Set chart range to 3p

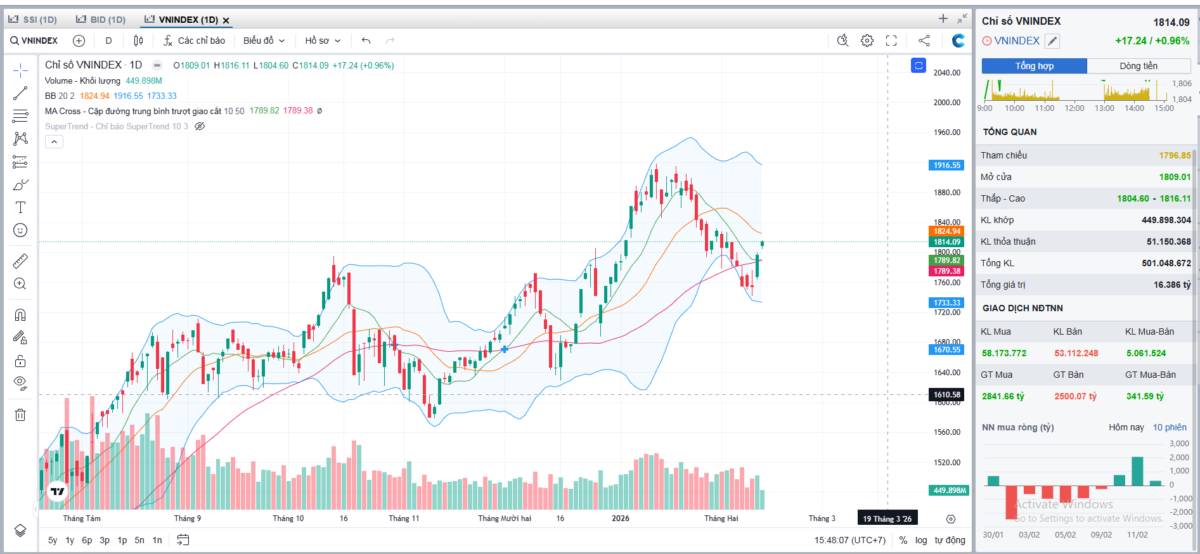[x=105, y=540]
